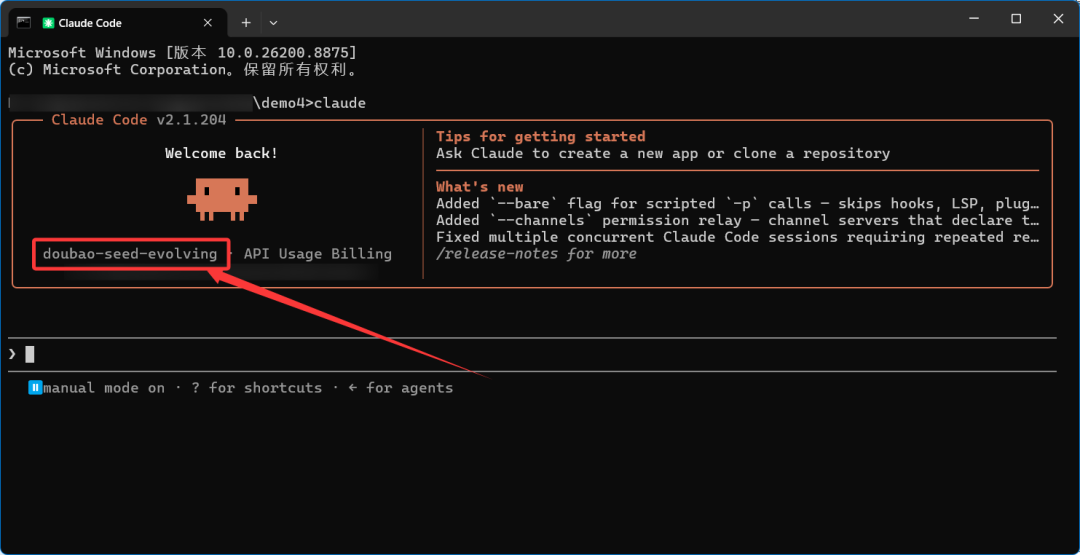1080x555 pixels.
Task: Click the 'demo4>claude' command line
Action: (310, 103)
